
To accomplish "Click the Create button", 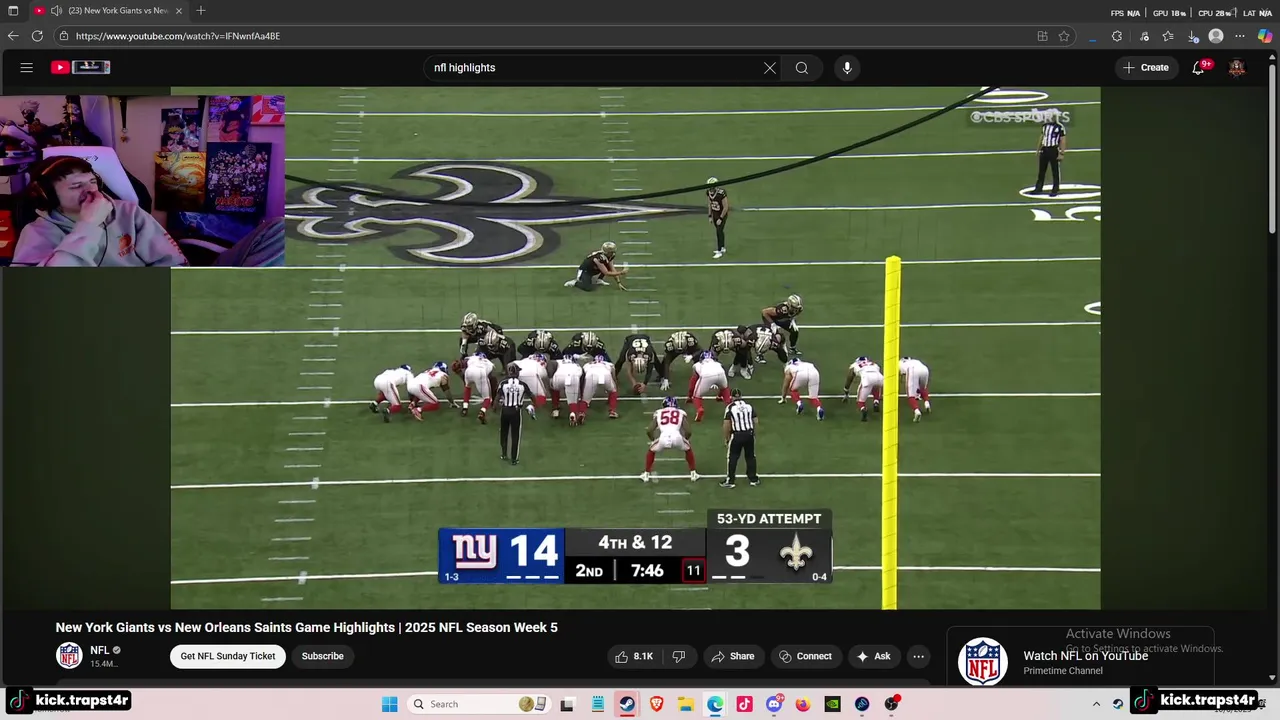I will point(1146,68).
